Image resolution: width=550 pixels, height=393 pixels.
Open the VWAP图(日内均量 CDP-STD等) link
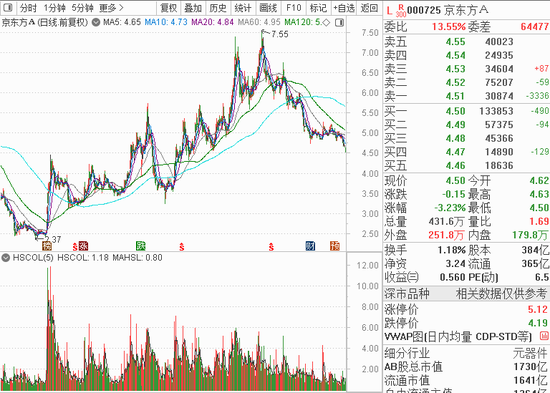(458, 337)
